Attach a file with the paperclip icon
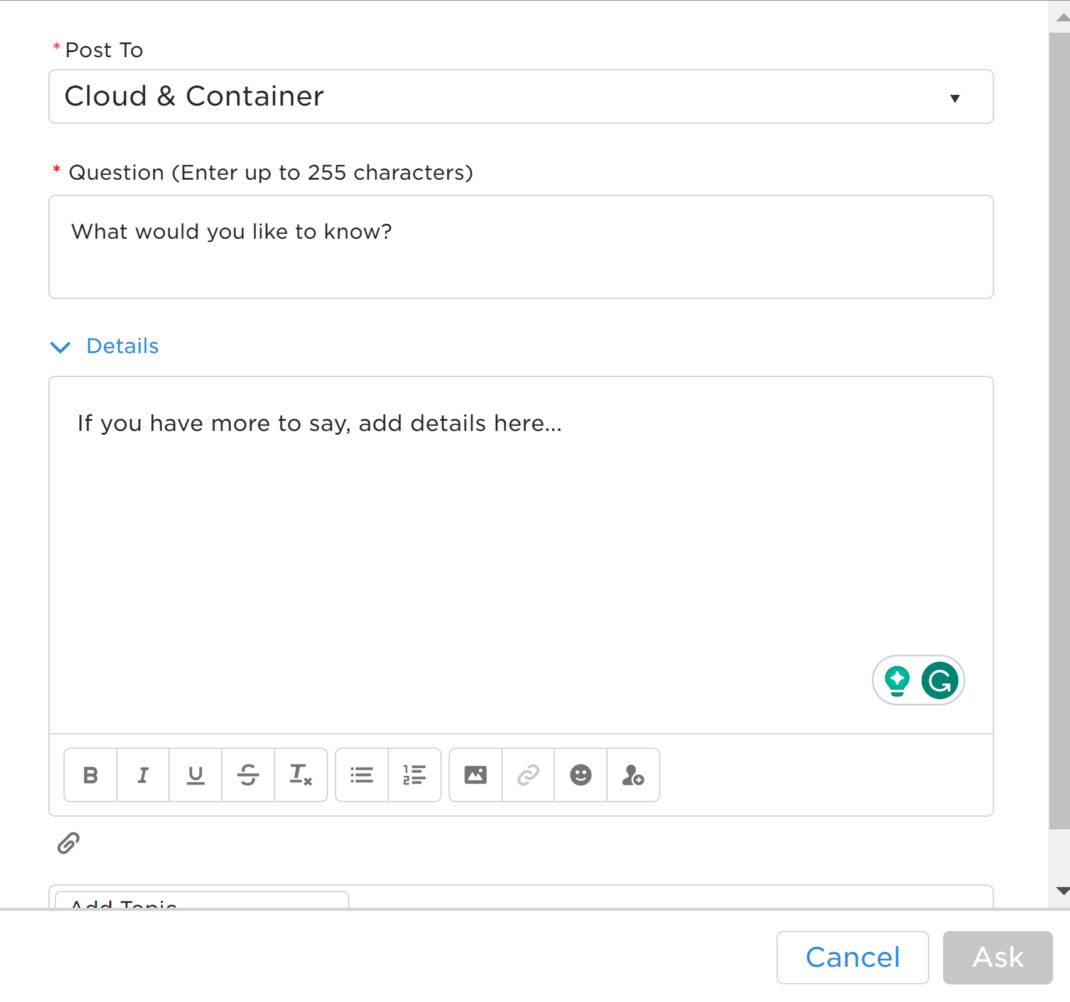 pyautogui.click(x=66, y=843)
